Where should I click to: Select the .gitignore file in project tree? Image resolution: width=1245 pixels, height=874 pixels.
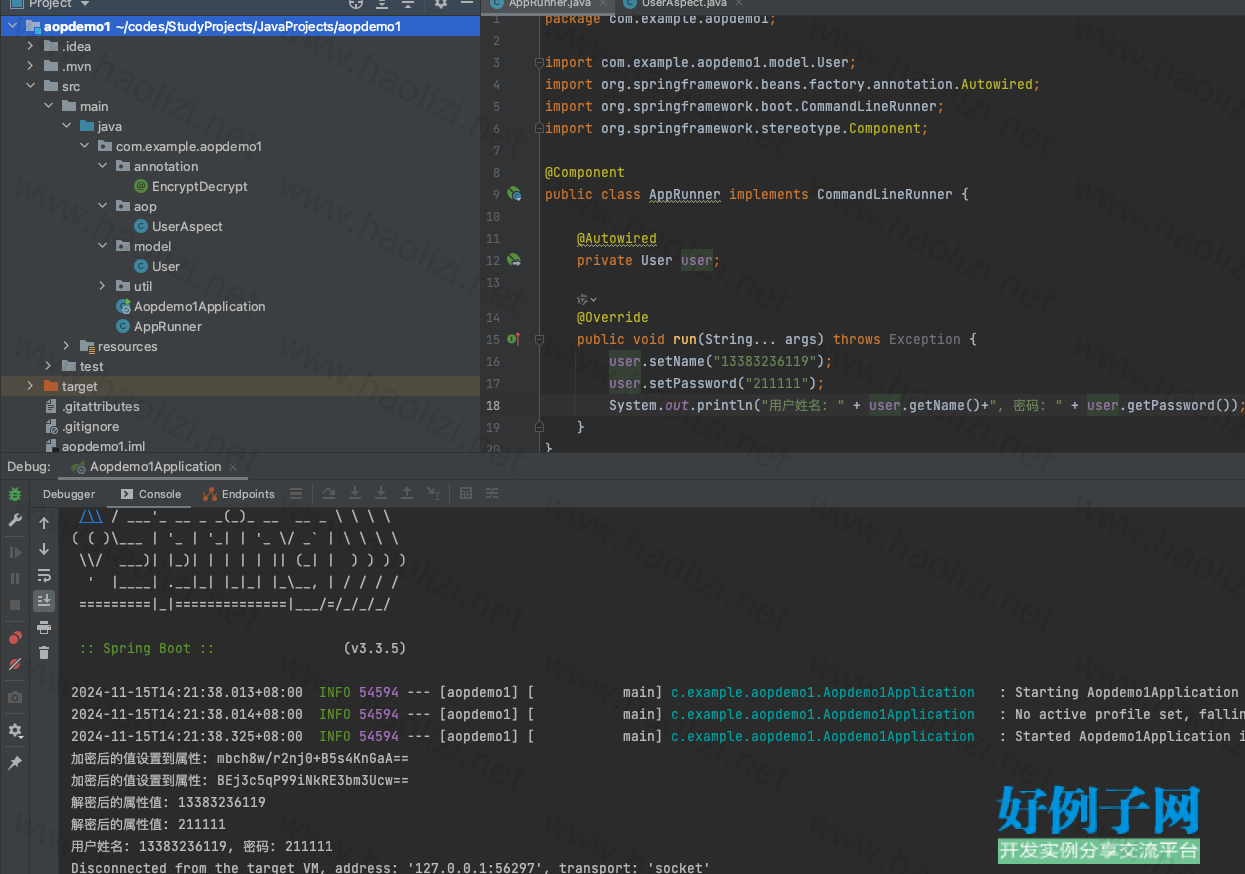(90, 426)
